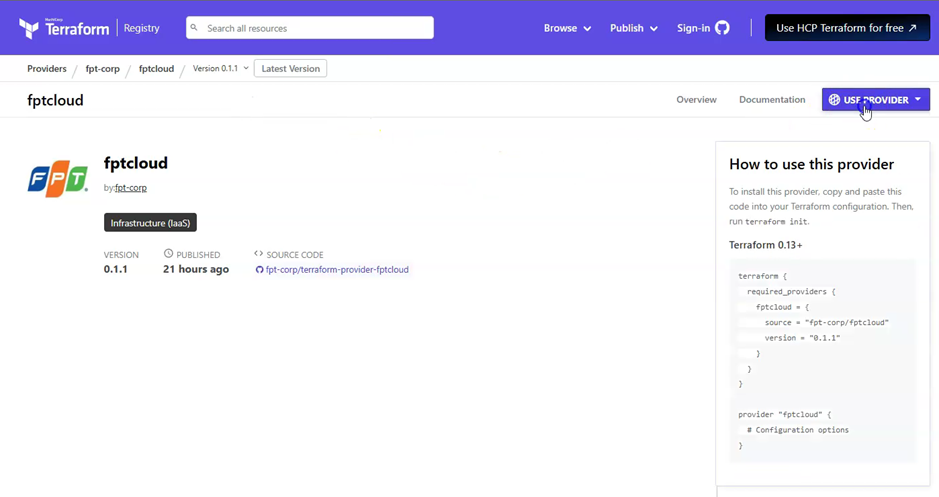Click the GitHub icon next to source repo
The width and height of the screenshot is (939, 497).
(259, 270)
